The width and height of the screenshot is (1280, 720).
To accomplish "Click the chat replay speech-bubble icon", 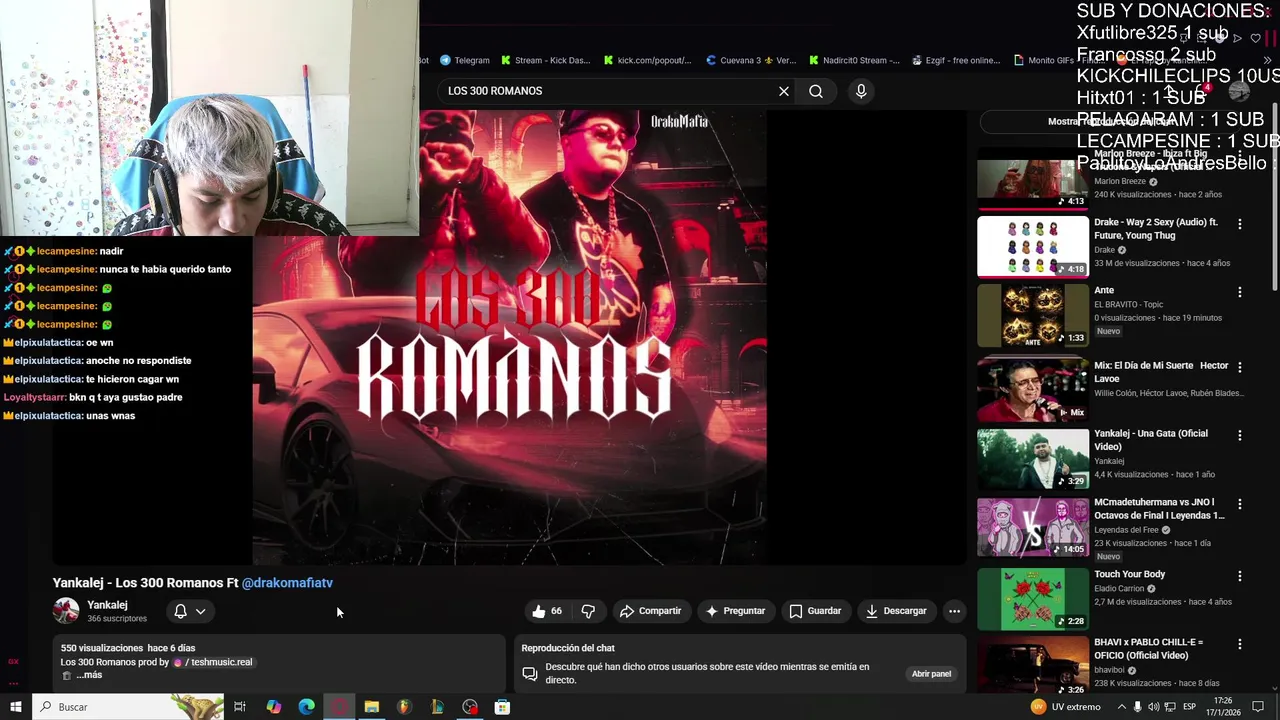I will [x=530, y=674].
